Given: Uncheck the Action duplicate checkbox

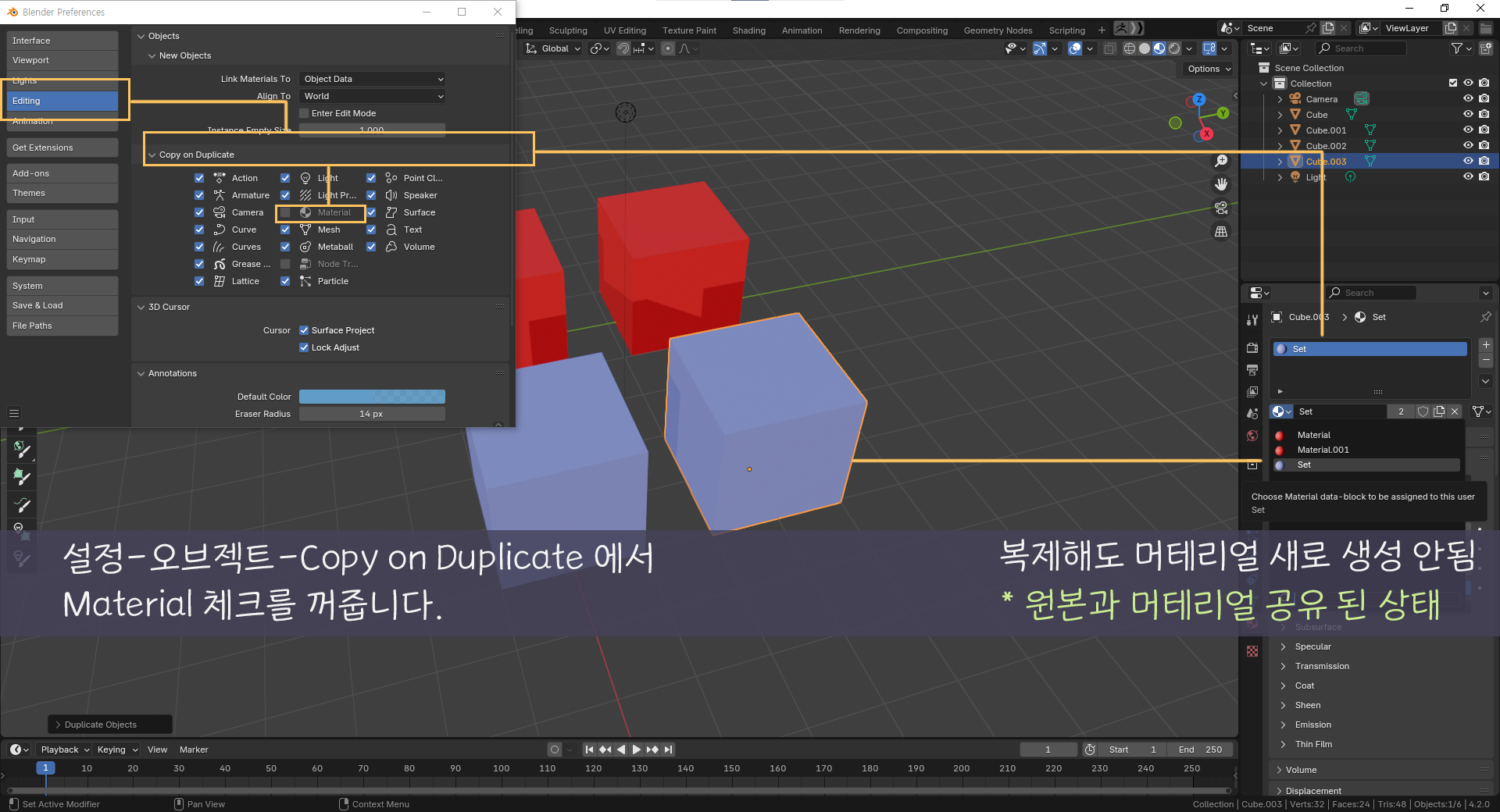Looking at the screenshot, I should pos(199,178).
